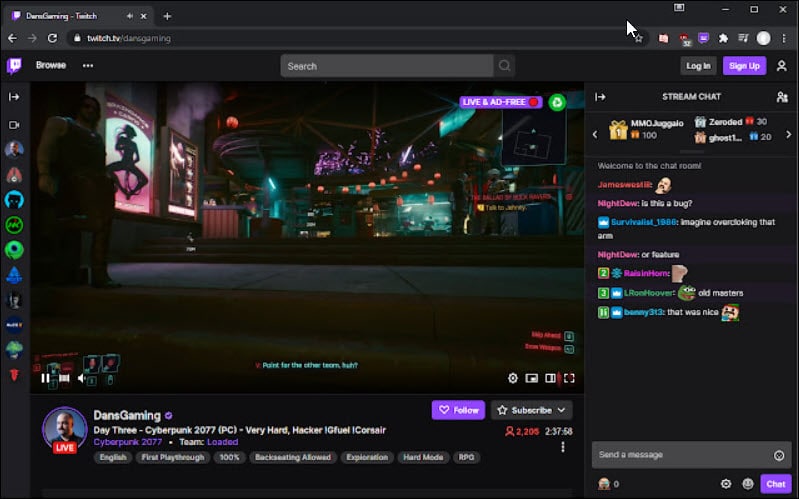
Task: Click the Log In button
Action: (x=698, y=66)
